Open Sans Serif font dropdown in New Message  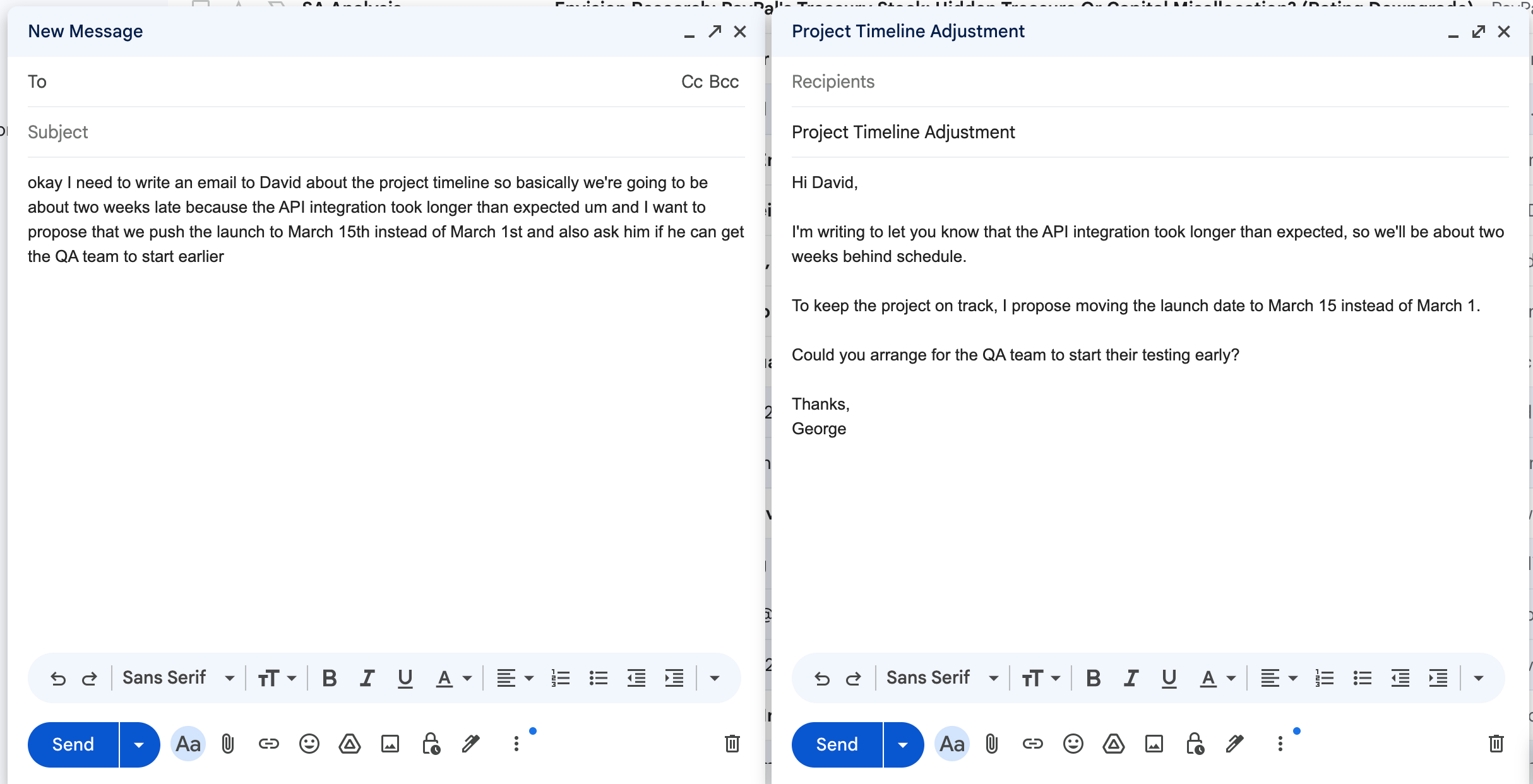pos(178,679)
